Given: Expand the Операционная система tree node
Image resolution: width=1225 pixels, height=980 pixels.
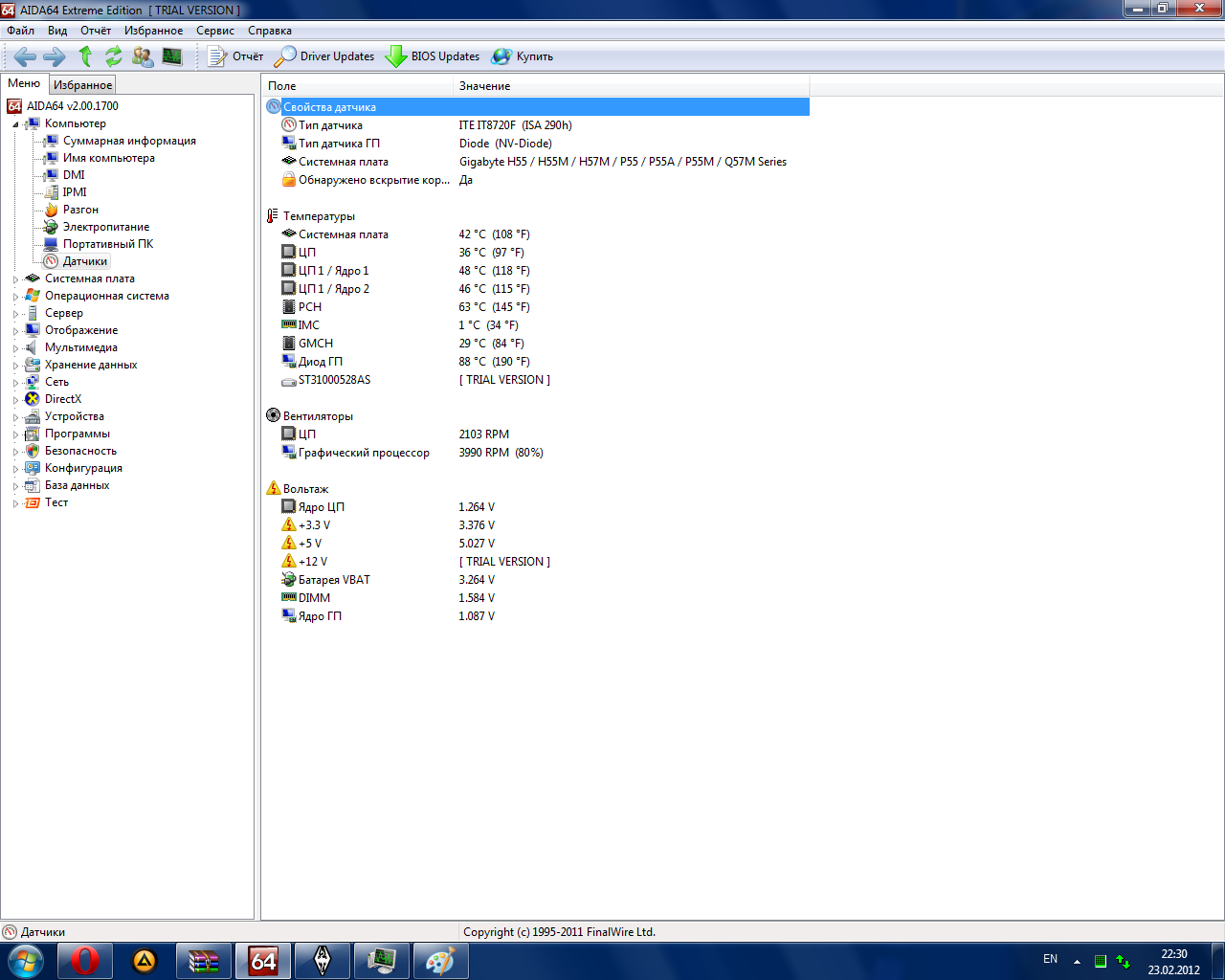Looking at the screenshot, I should tap(15, 297).
